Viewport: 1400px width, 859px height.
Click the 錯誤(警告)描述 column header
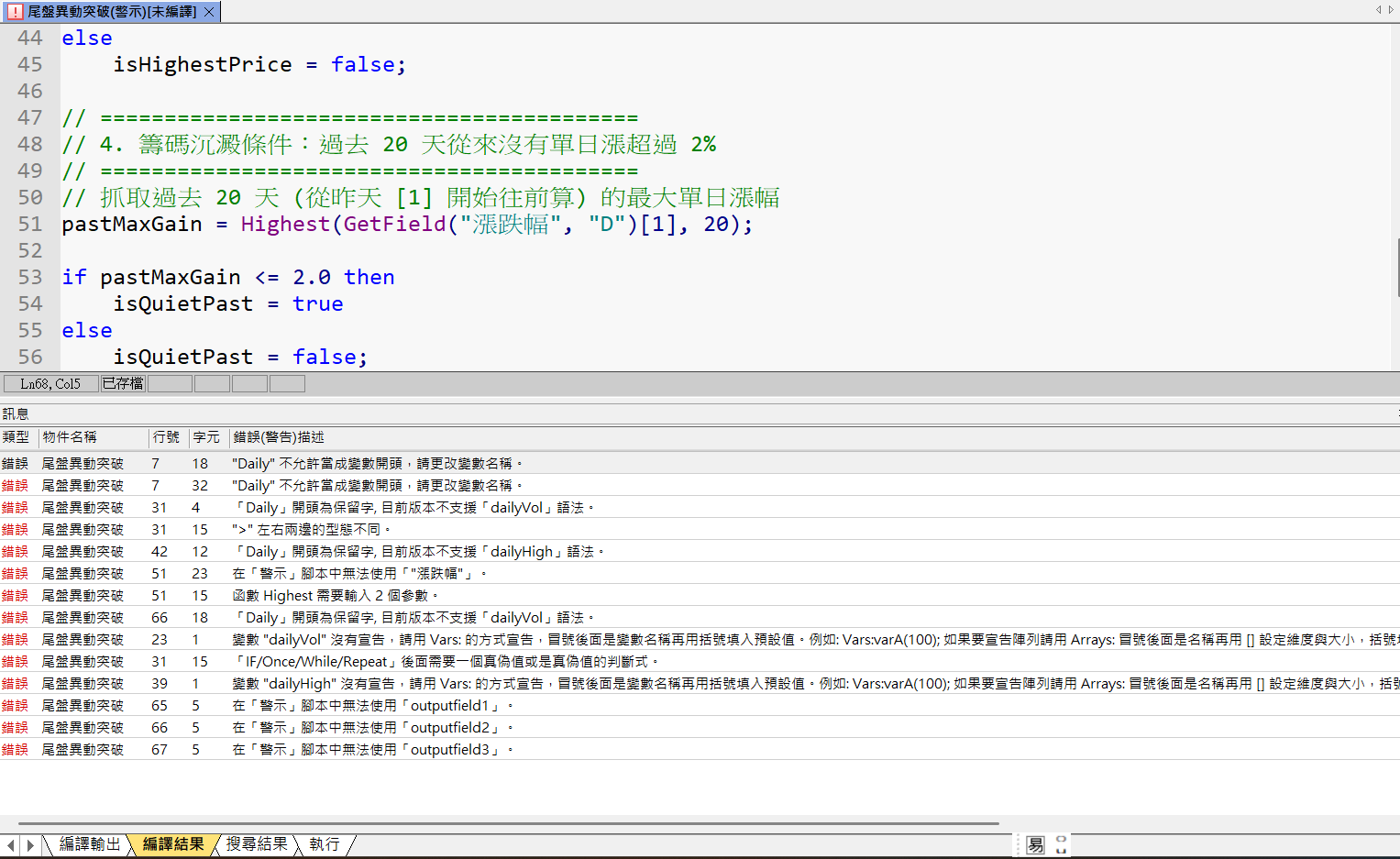[279, 437]
